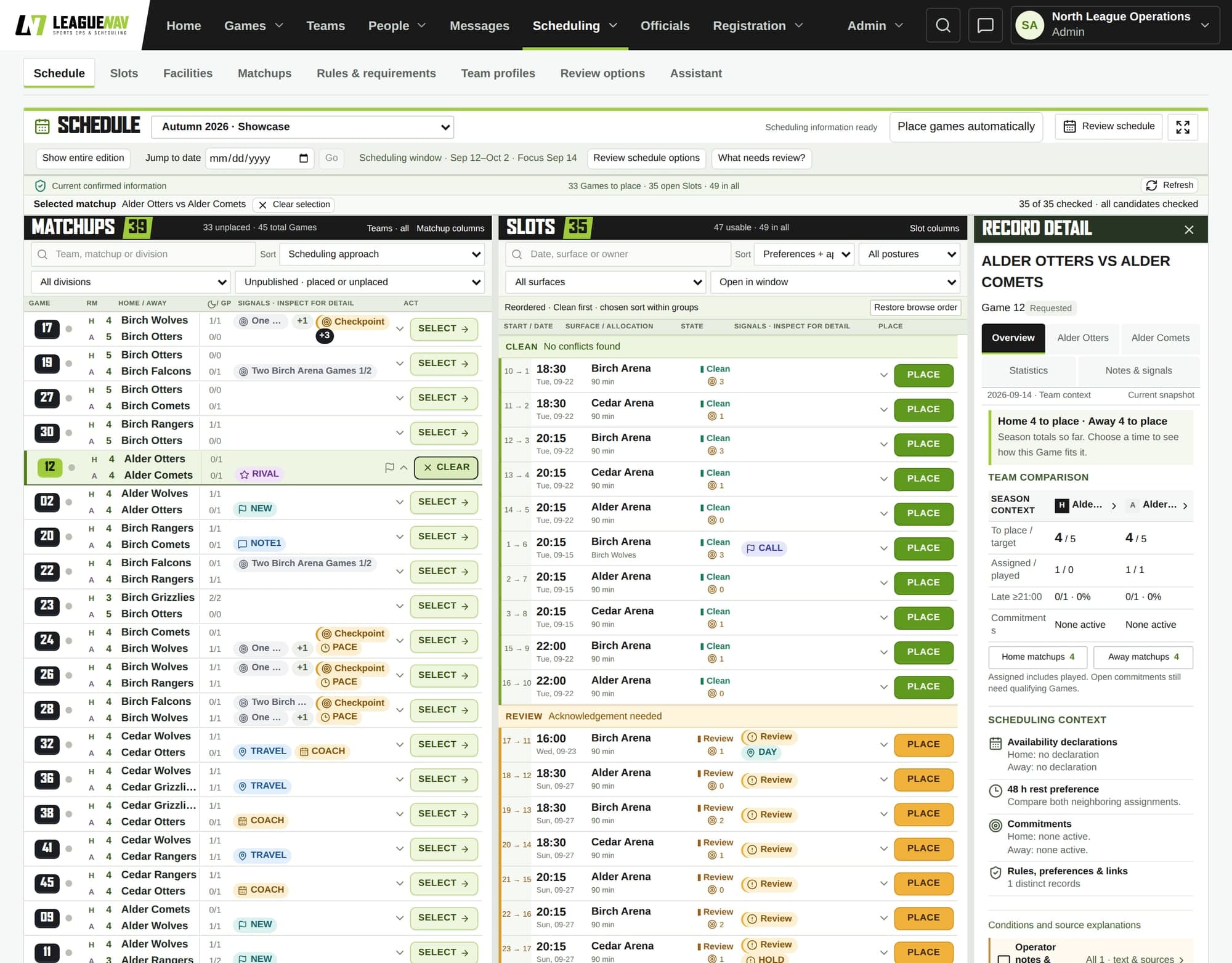Click the Review schedule button
Screen dimensions: 1232x963
pyautogui.click(x=1109, y=126)
